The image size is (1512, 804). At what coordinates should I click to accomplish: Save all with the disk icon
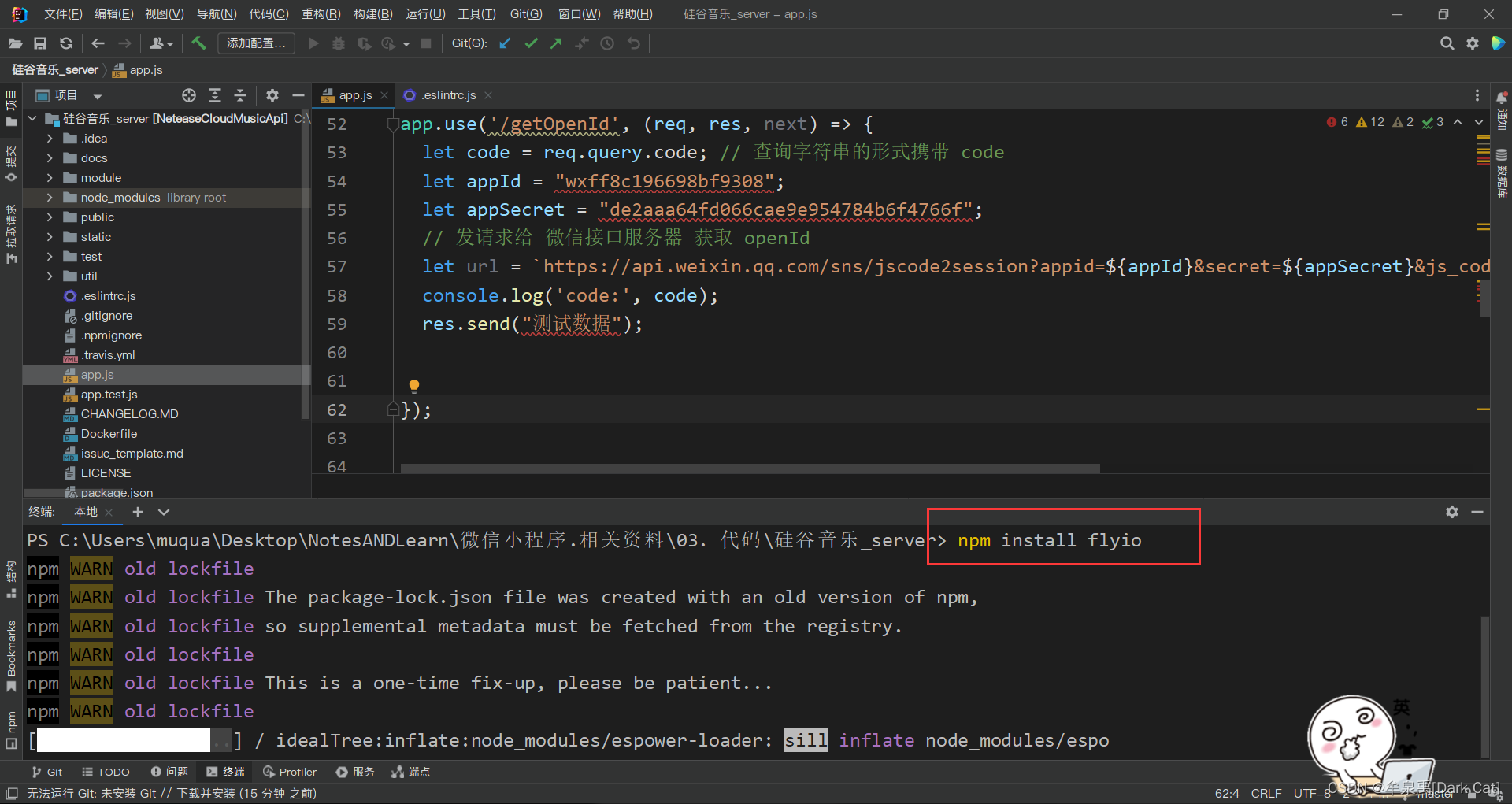coord(40,43)
